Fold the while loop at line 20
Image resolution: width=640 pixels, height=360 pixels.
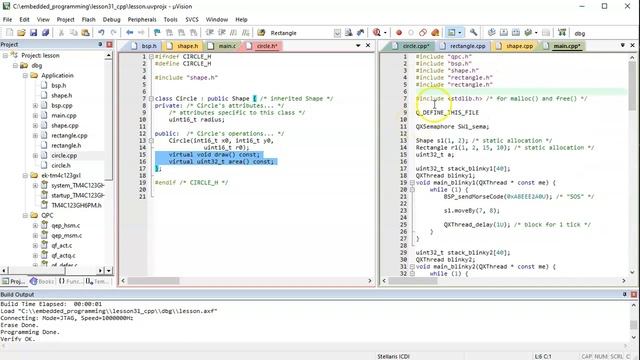point(412,189)
